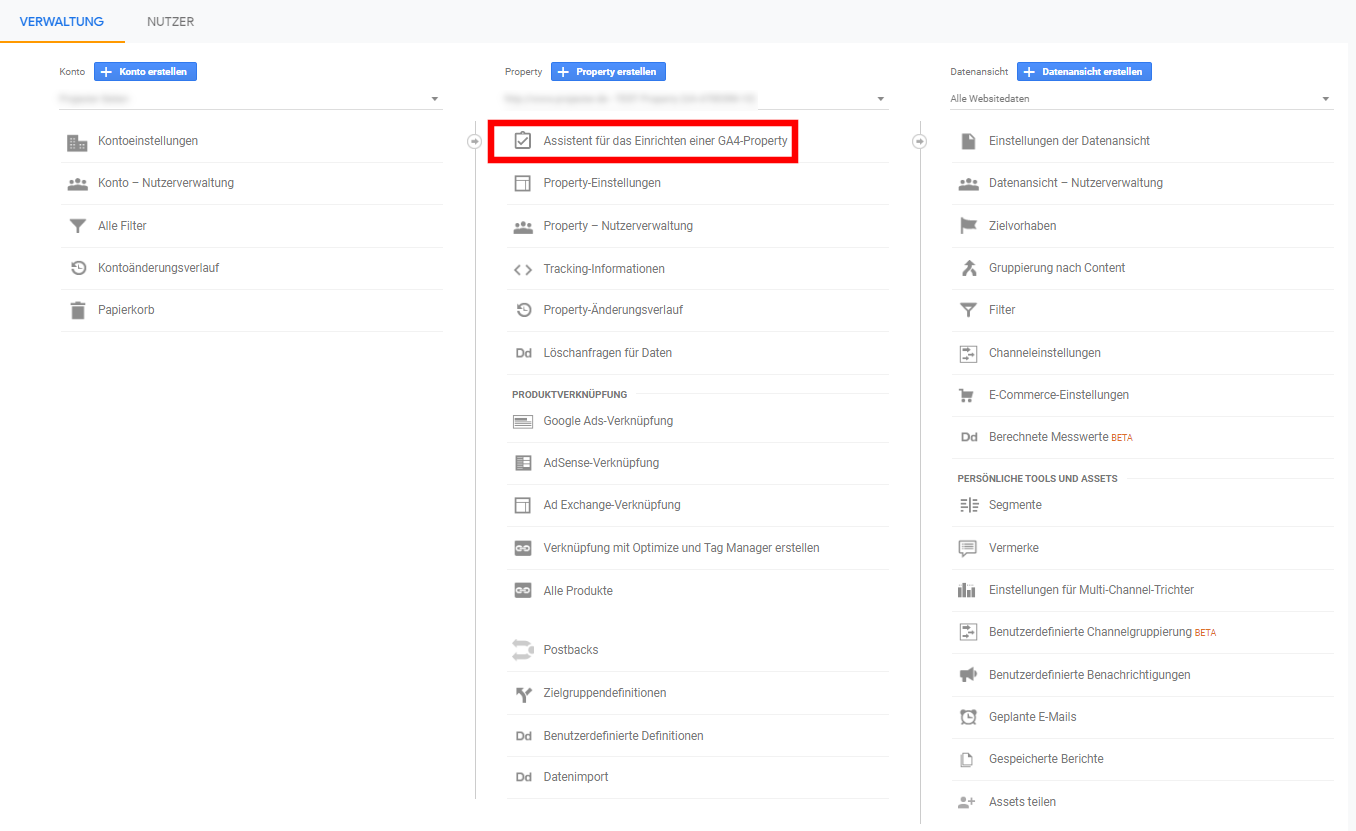Open the Konto account selector dropdown

click(x=250, y=99)
